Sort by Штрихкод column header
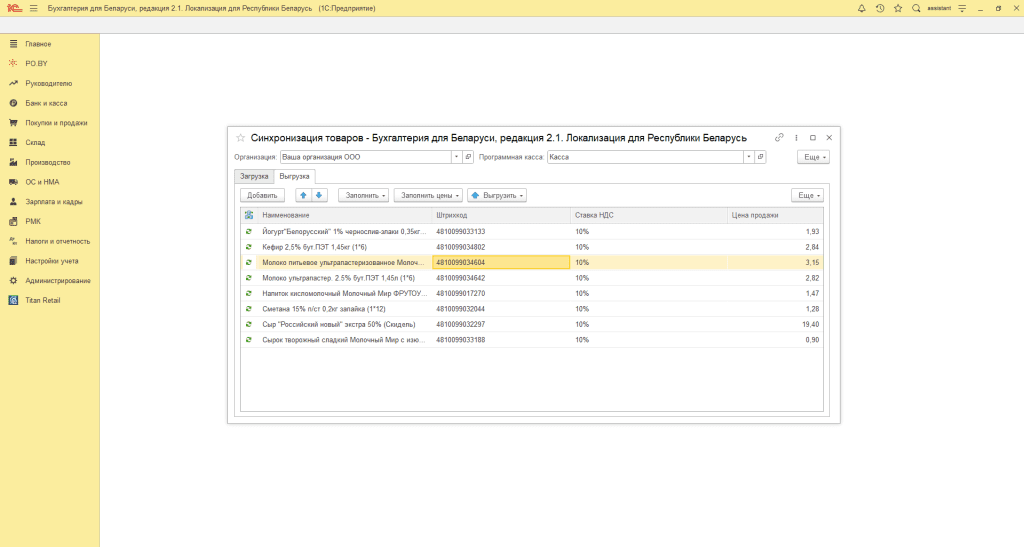Viewport: 1024px width, 547px height. click(501, 215)
